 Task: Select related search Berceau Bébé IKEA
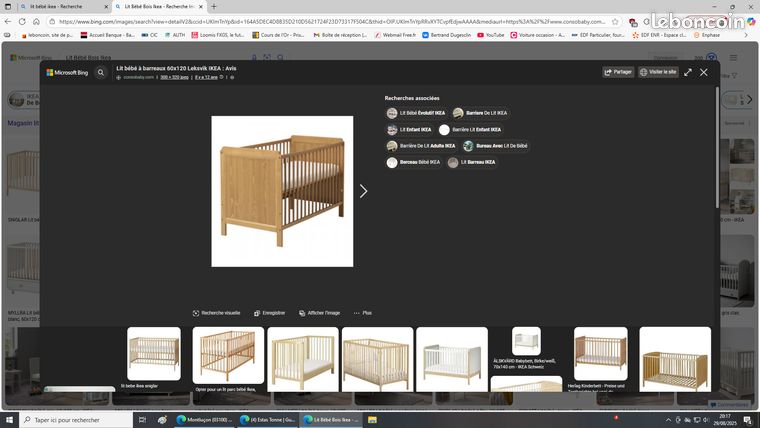coord(413,162)
